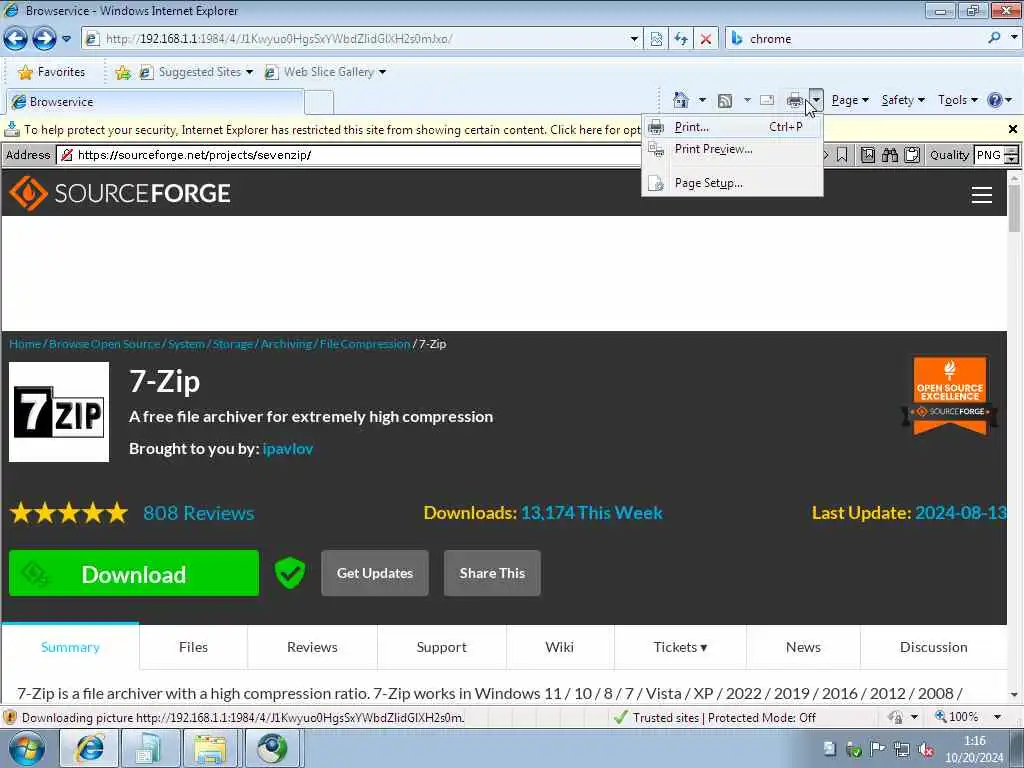Click the Browservice bookmark icon
This screenshot has height=768, width=1024.
click(842, 155)
